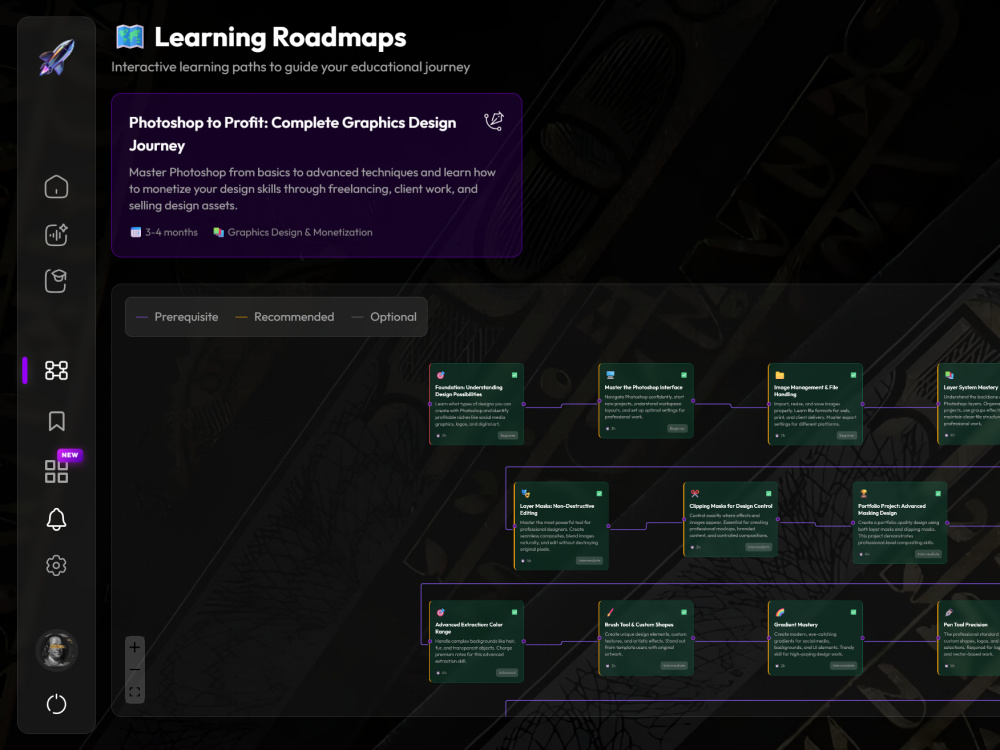Toggle completion checkbox on Foundation: Understanding Design Possibilities
Screen dimensions: 1000x750
click(514, 375)
